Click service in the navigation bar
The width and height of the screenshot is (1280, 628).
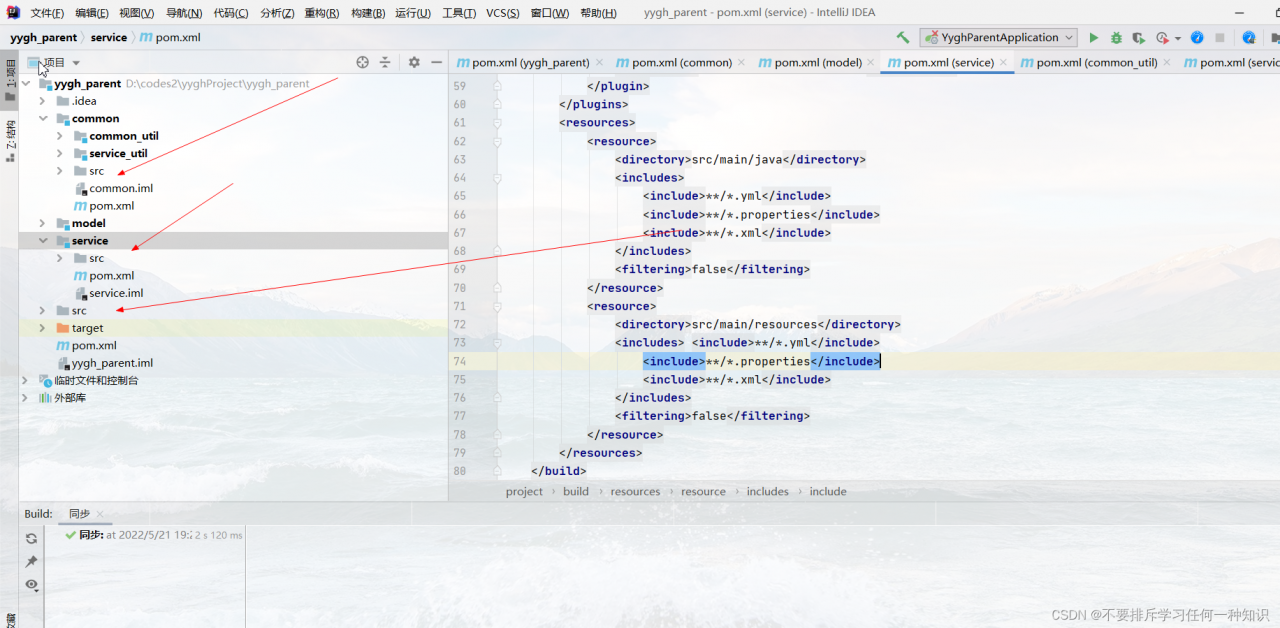coord(109,37)
